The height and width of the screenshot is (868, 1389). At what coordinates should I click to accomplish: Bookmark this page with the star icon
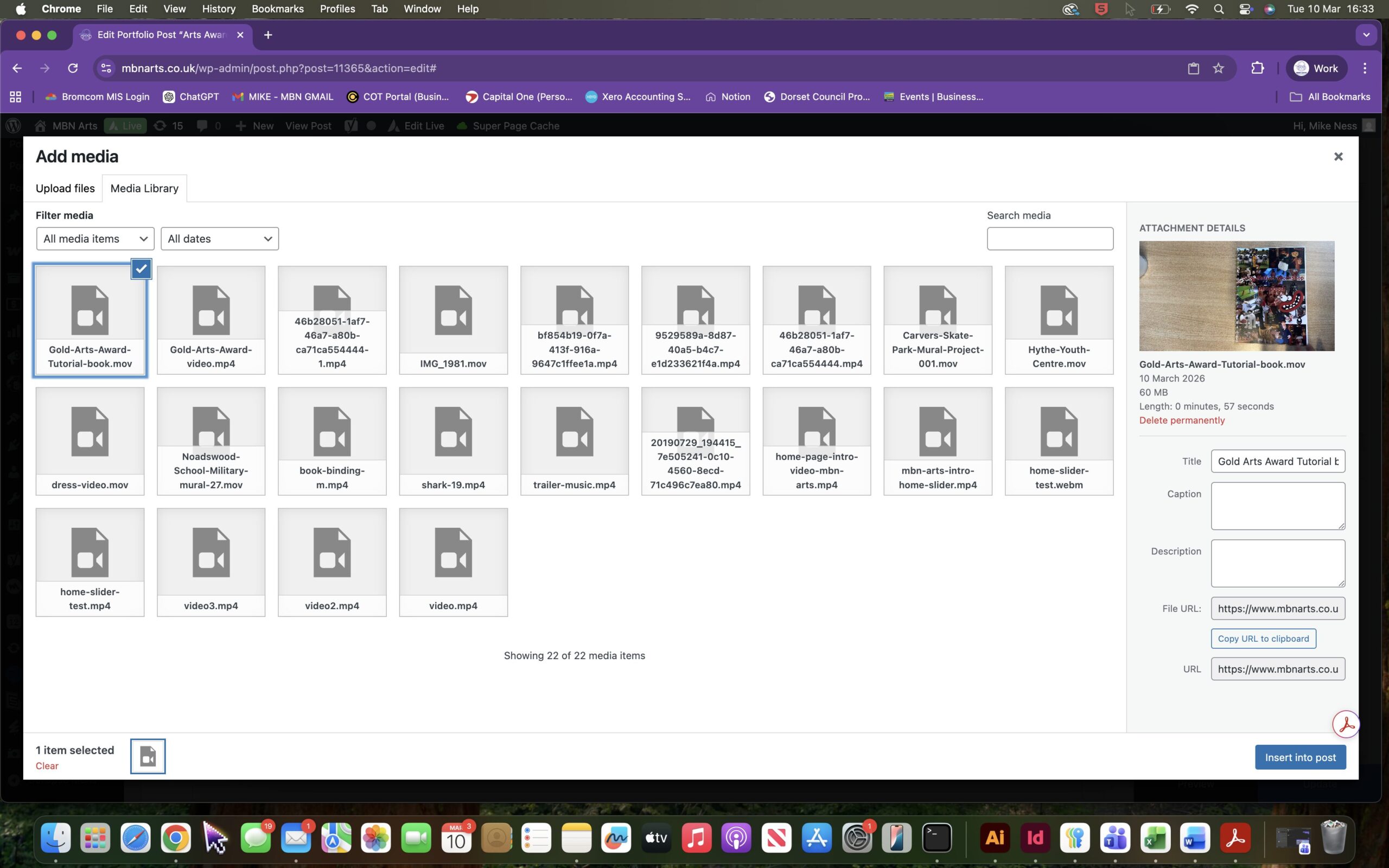[1218, 68]
